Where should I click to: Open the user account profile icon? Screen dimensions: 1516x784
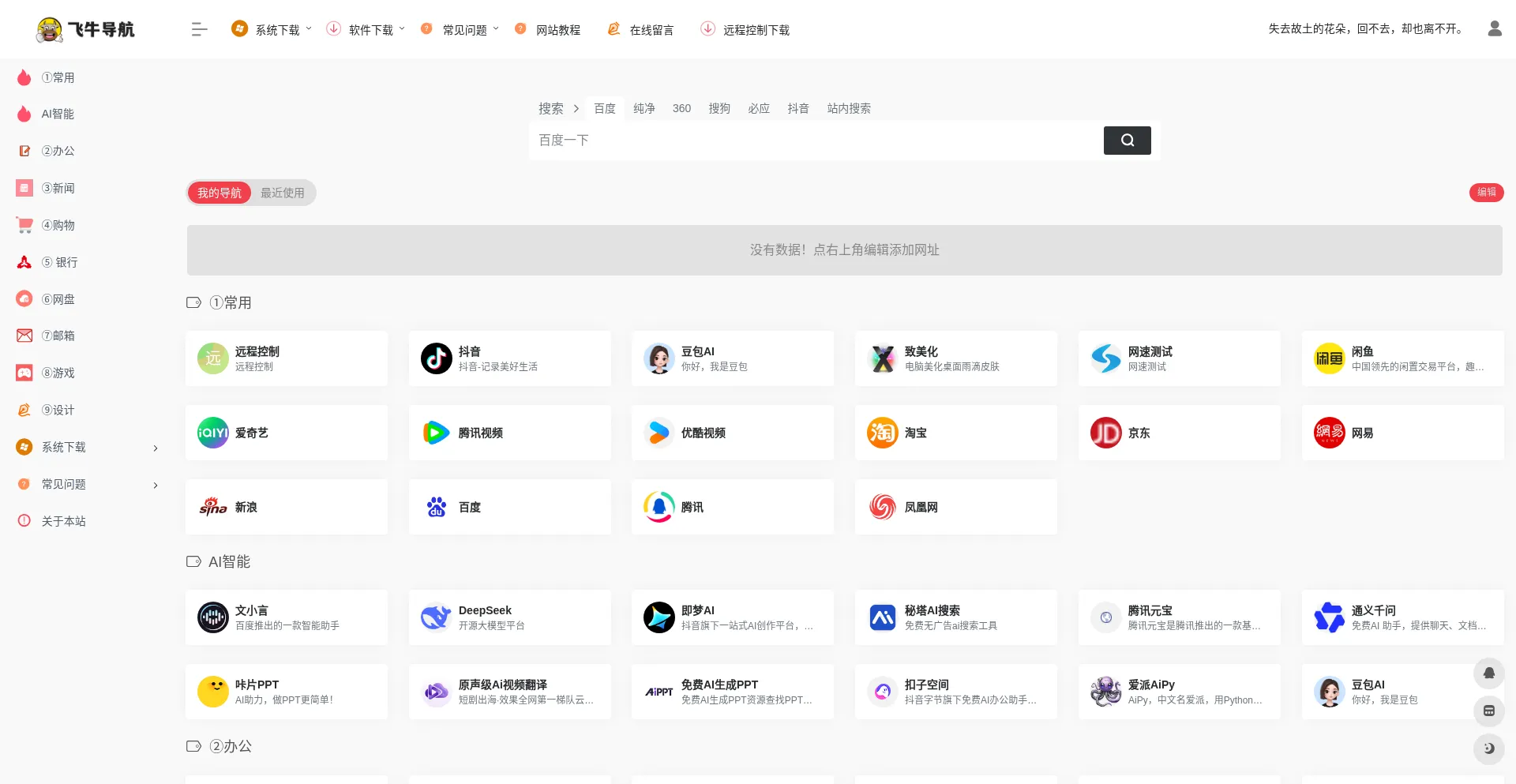click(1494, 29)
